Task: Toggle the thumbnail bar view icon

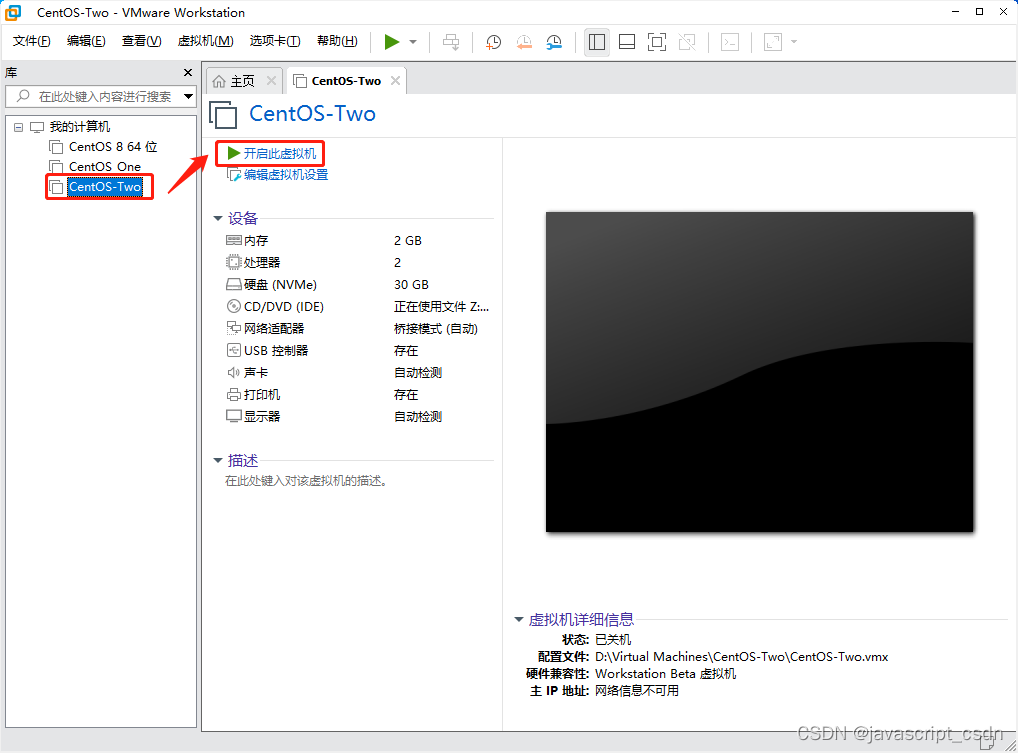Action: coord(627,42)
